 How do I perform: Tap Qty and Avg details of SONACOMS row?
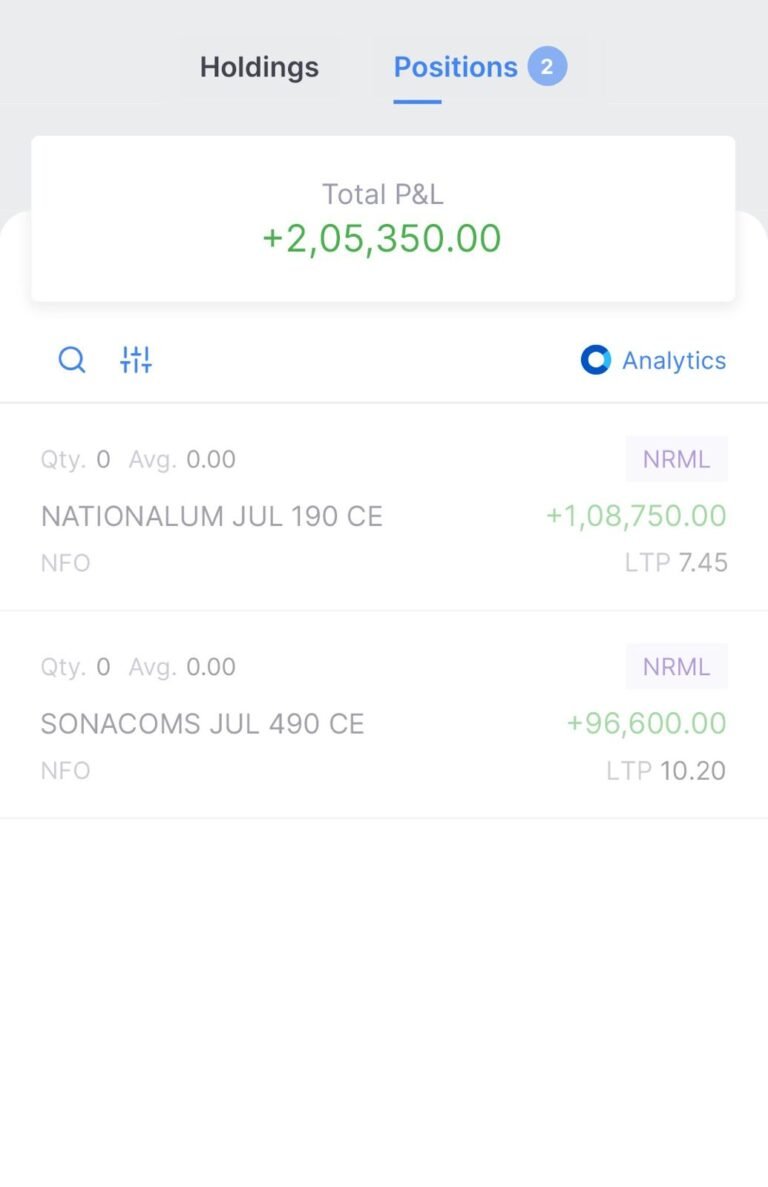138,666
